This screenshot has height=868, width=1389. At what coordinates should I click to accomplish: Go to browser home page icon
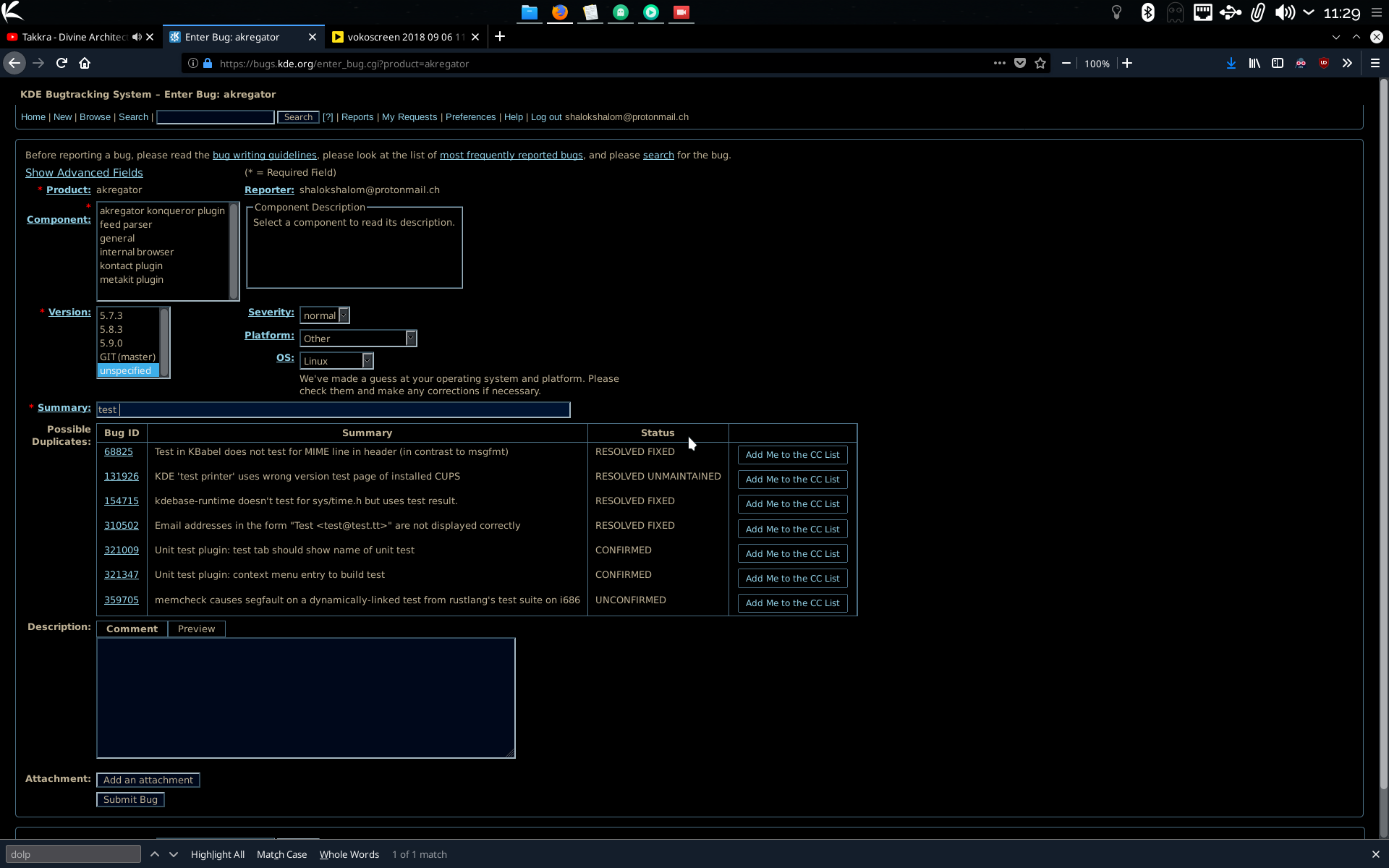point(85,63)
